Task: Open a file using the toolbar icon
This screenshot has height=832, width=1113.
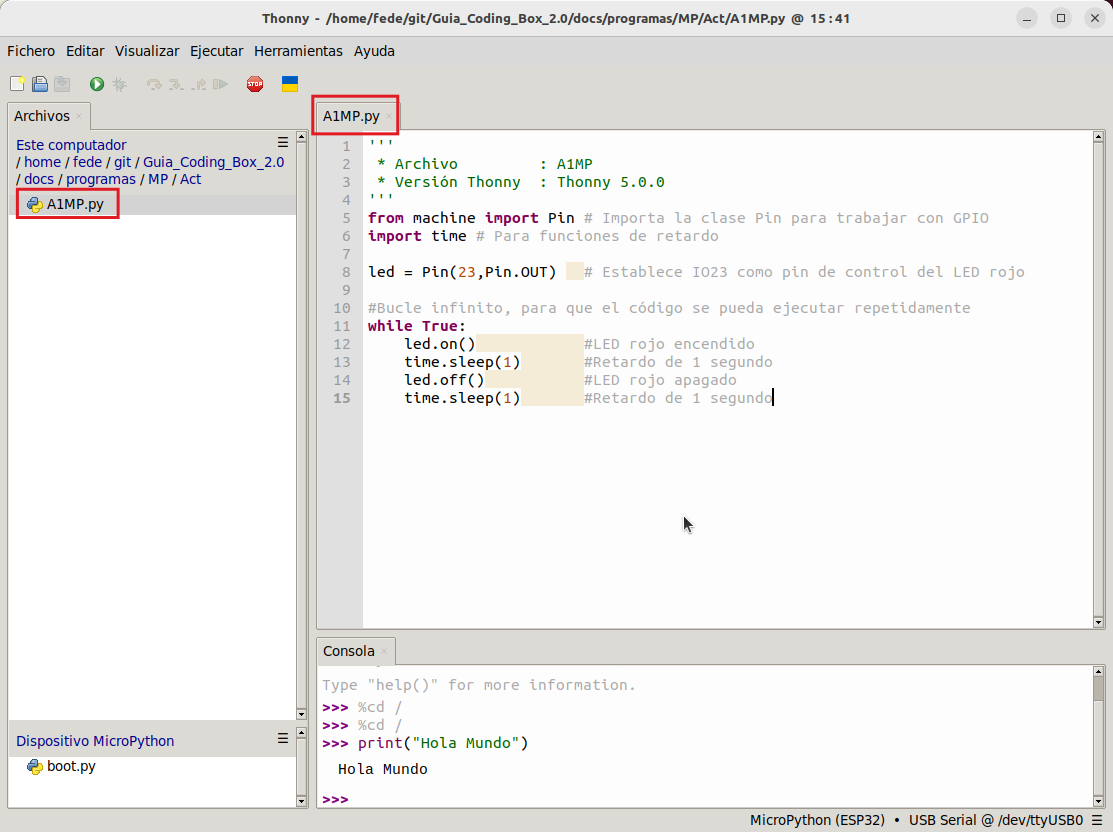Action: click(40, 84)
